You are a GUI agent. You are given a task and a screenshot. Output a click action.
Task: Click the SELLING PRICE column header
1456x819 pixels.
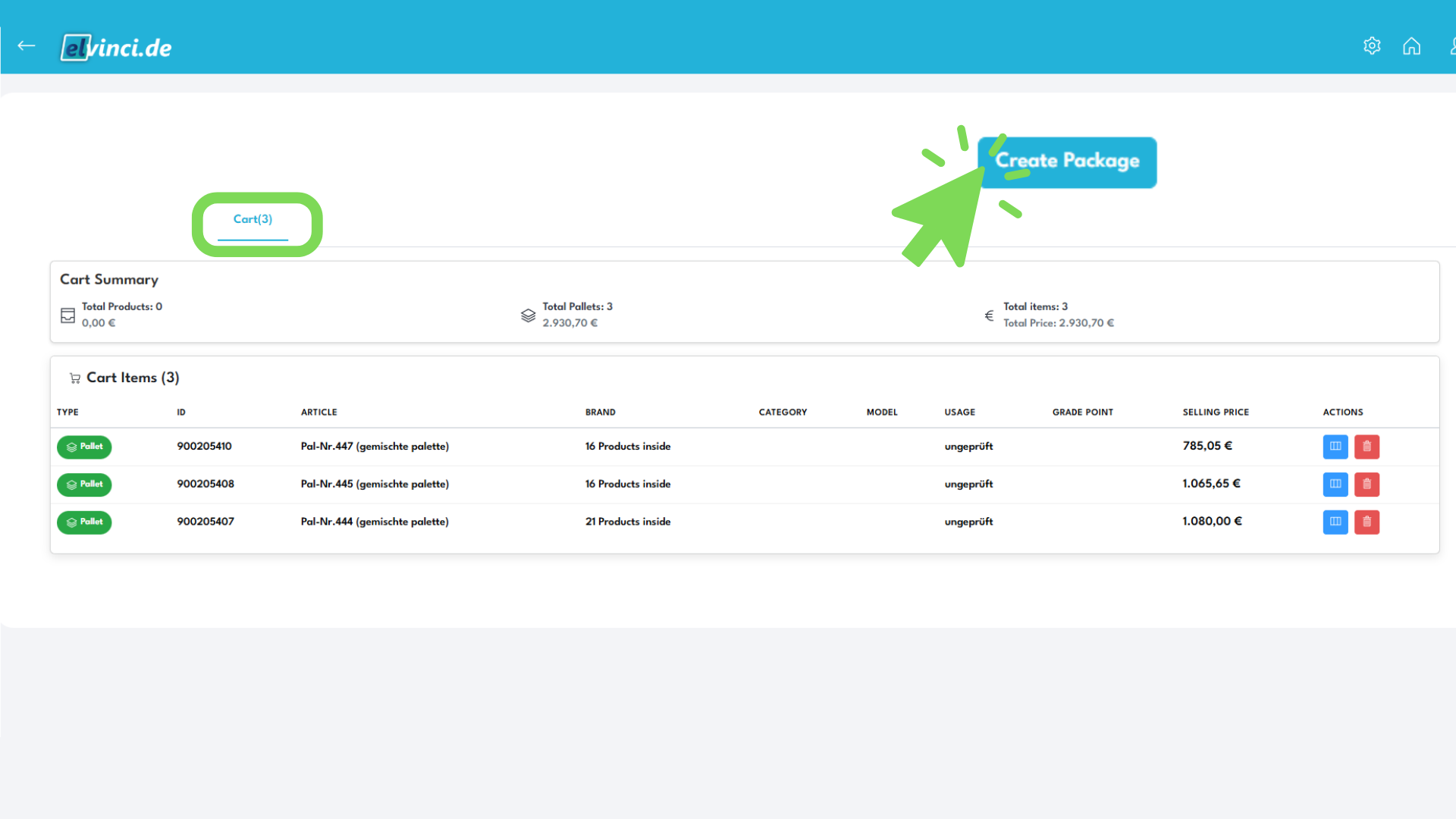click(x=1215, y=412)
